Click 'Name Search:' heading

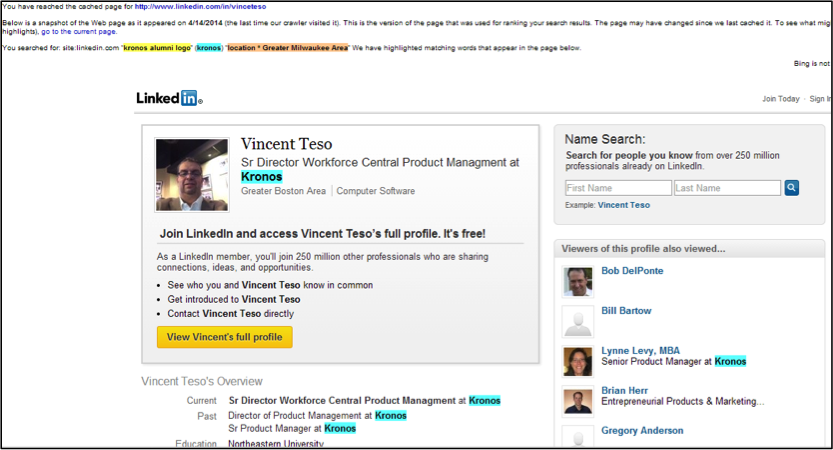coord(605,139)
